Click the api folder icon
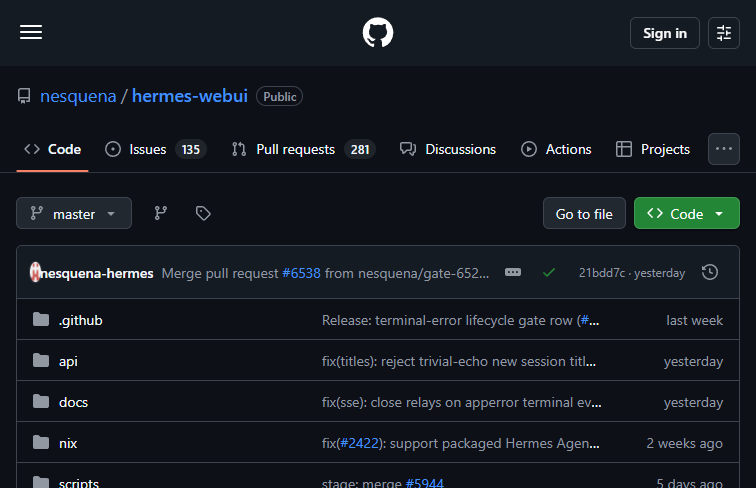 (x=41, y=360)
